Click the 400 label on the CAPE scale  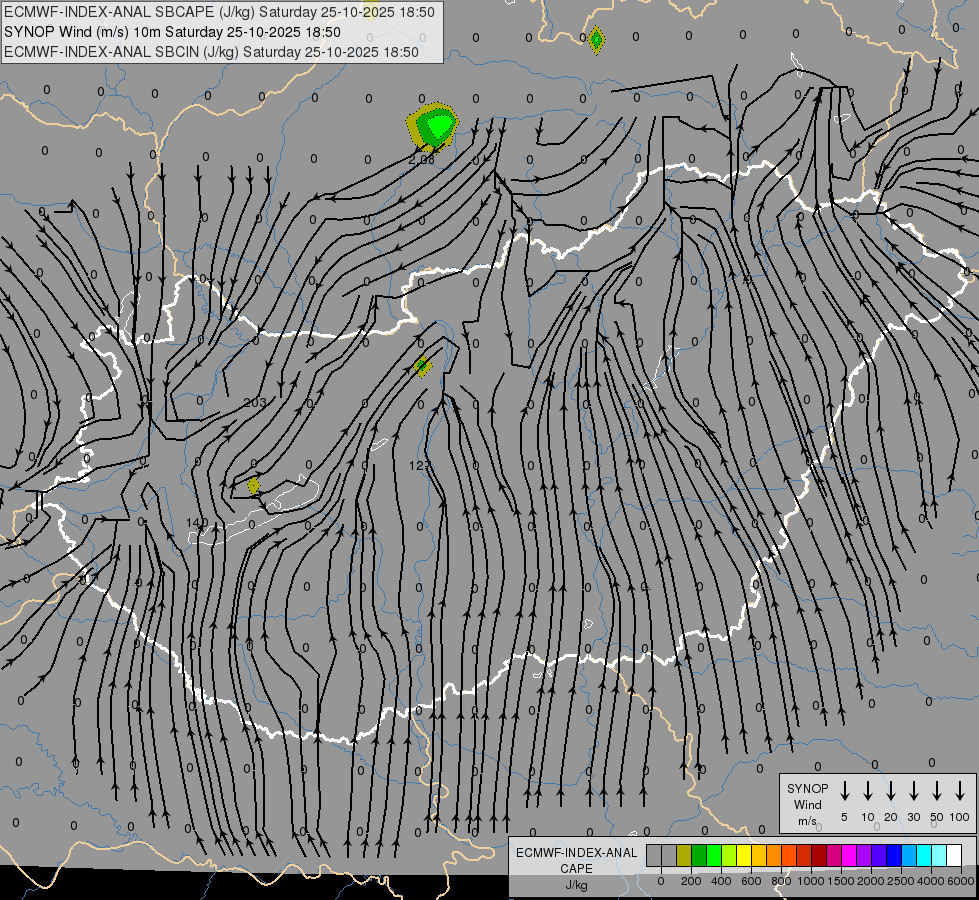pyautogui.click(x=721, y=881)
